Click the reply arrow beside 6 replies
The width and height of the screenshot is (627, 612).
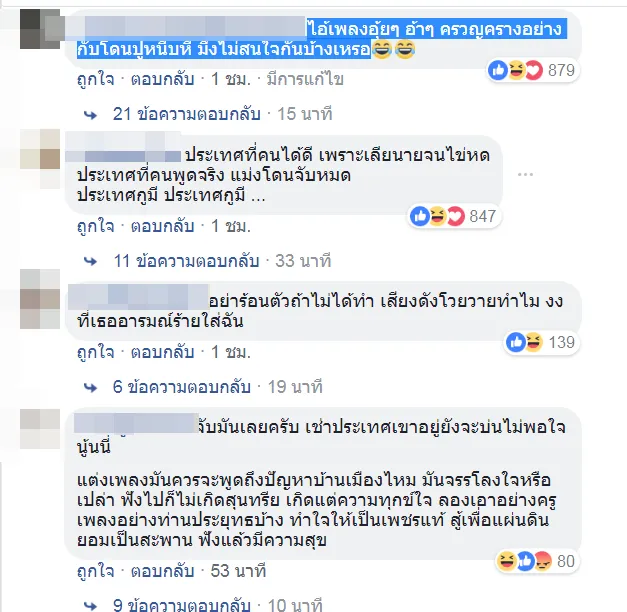(x=91, y=388)
